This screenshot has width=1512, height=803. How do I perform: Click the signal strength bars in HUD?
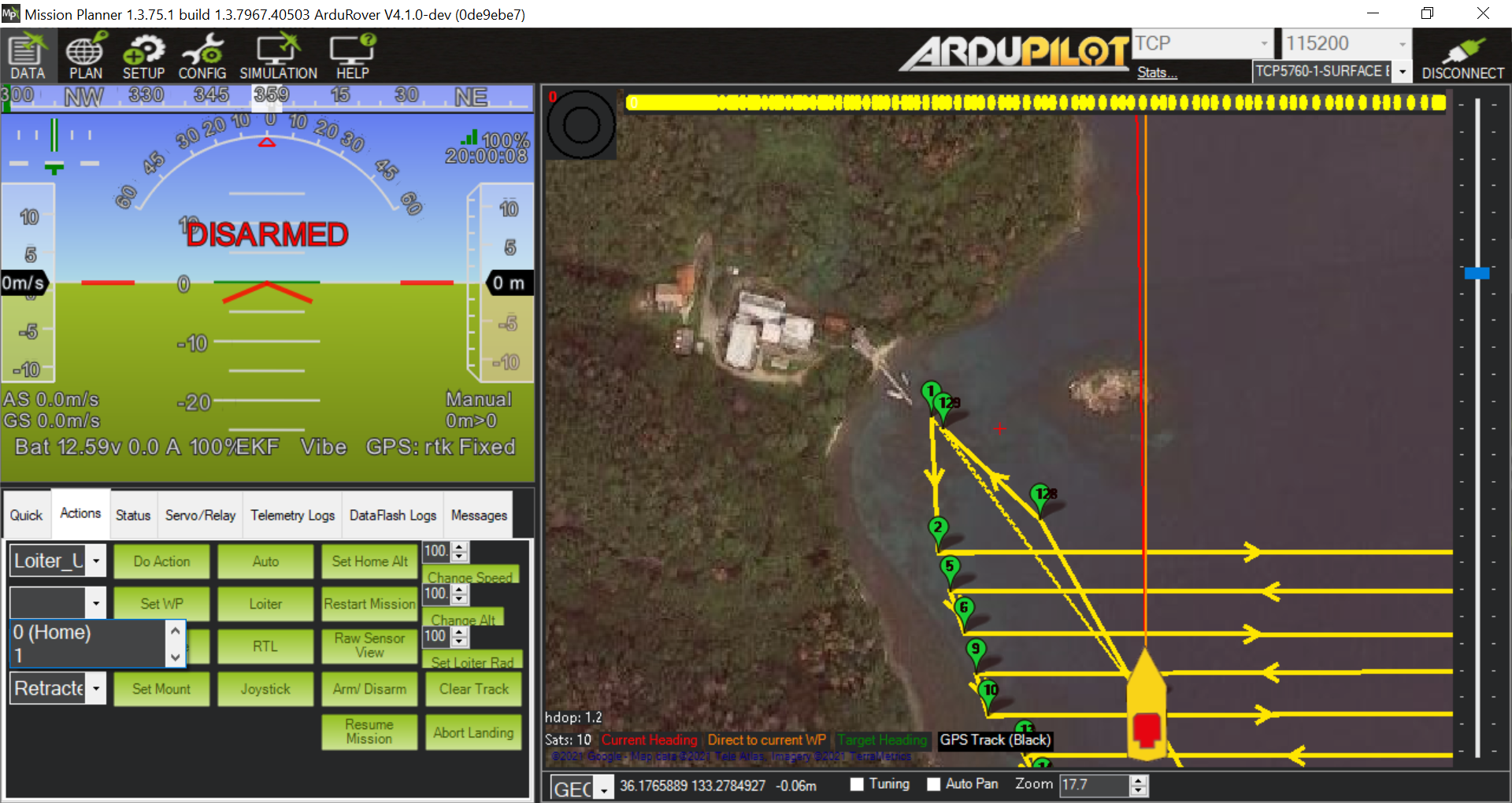[470, 138]
